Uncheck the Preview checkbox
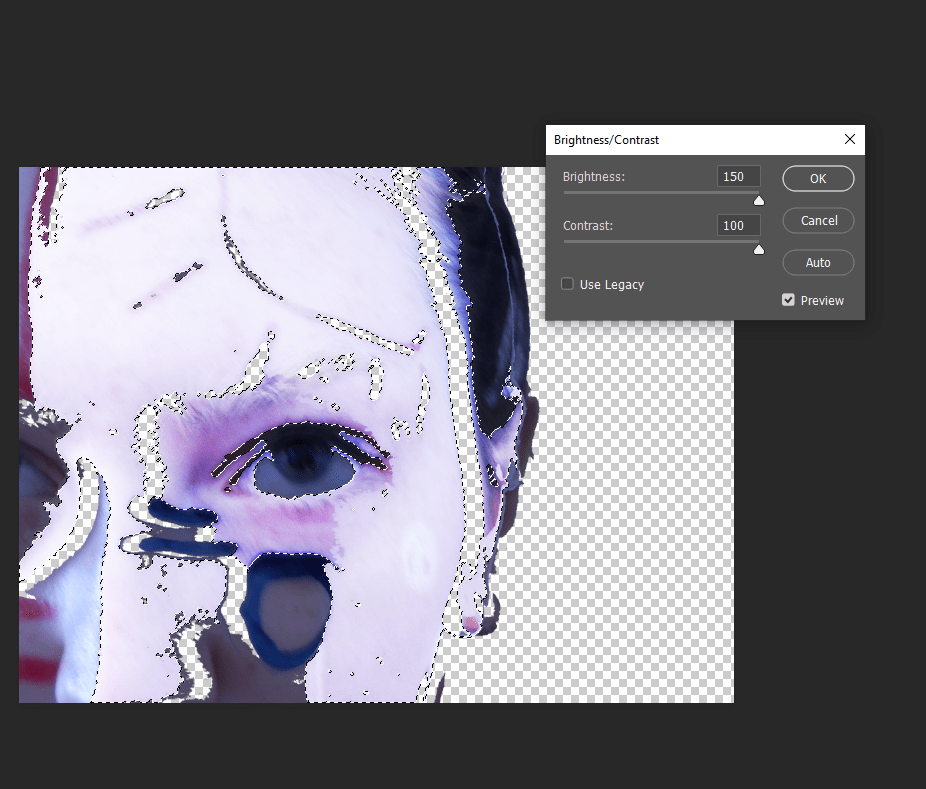The width and height of the screenshot is (926, 789). pyautogui.click(x=788, y=300)
